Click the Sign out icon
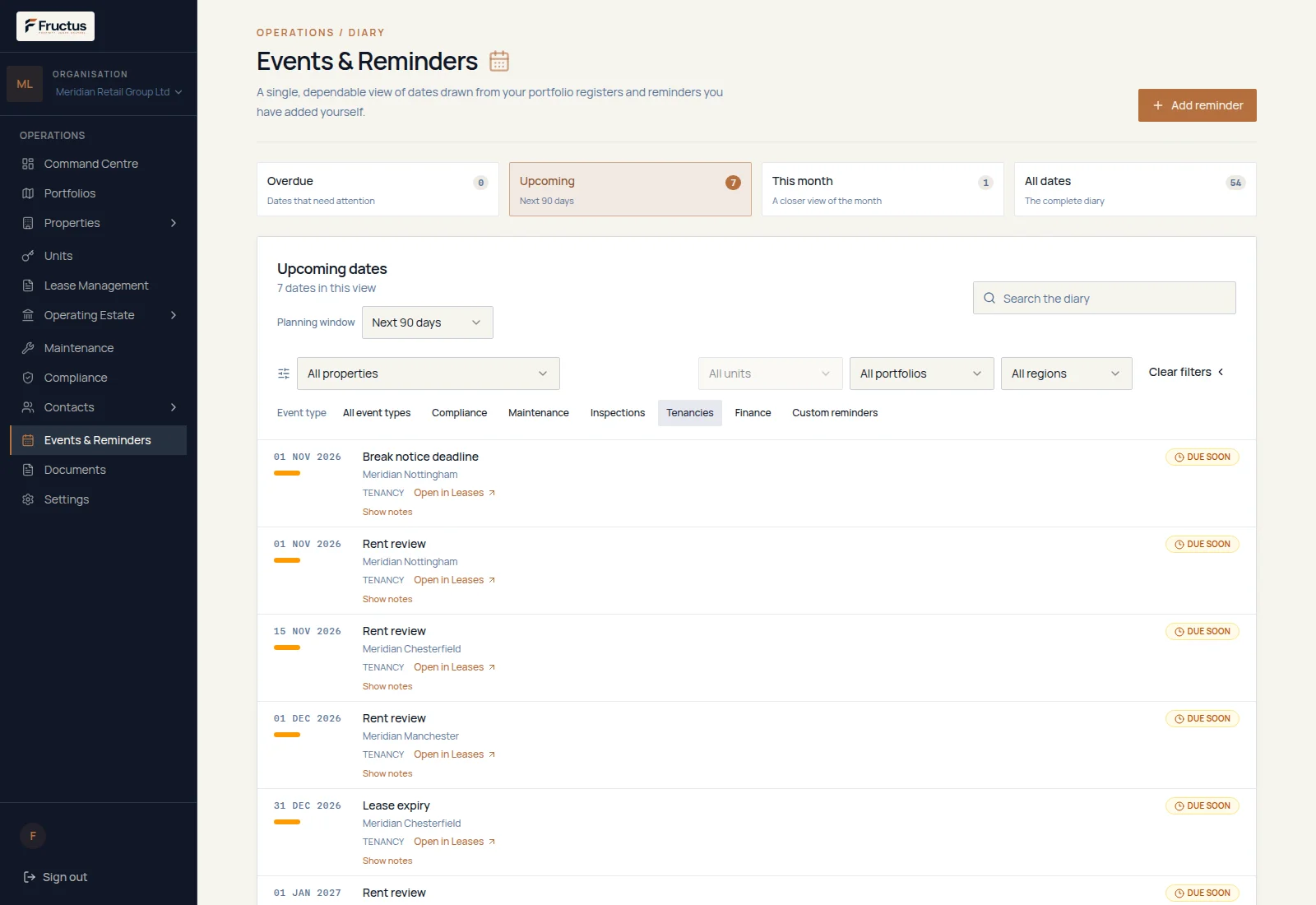Viewport: 1316px width, 905px height. pos(30,877)
